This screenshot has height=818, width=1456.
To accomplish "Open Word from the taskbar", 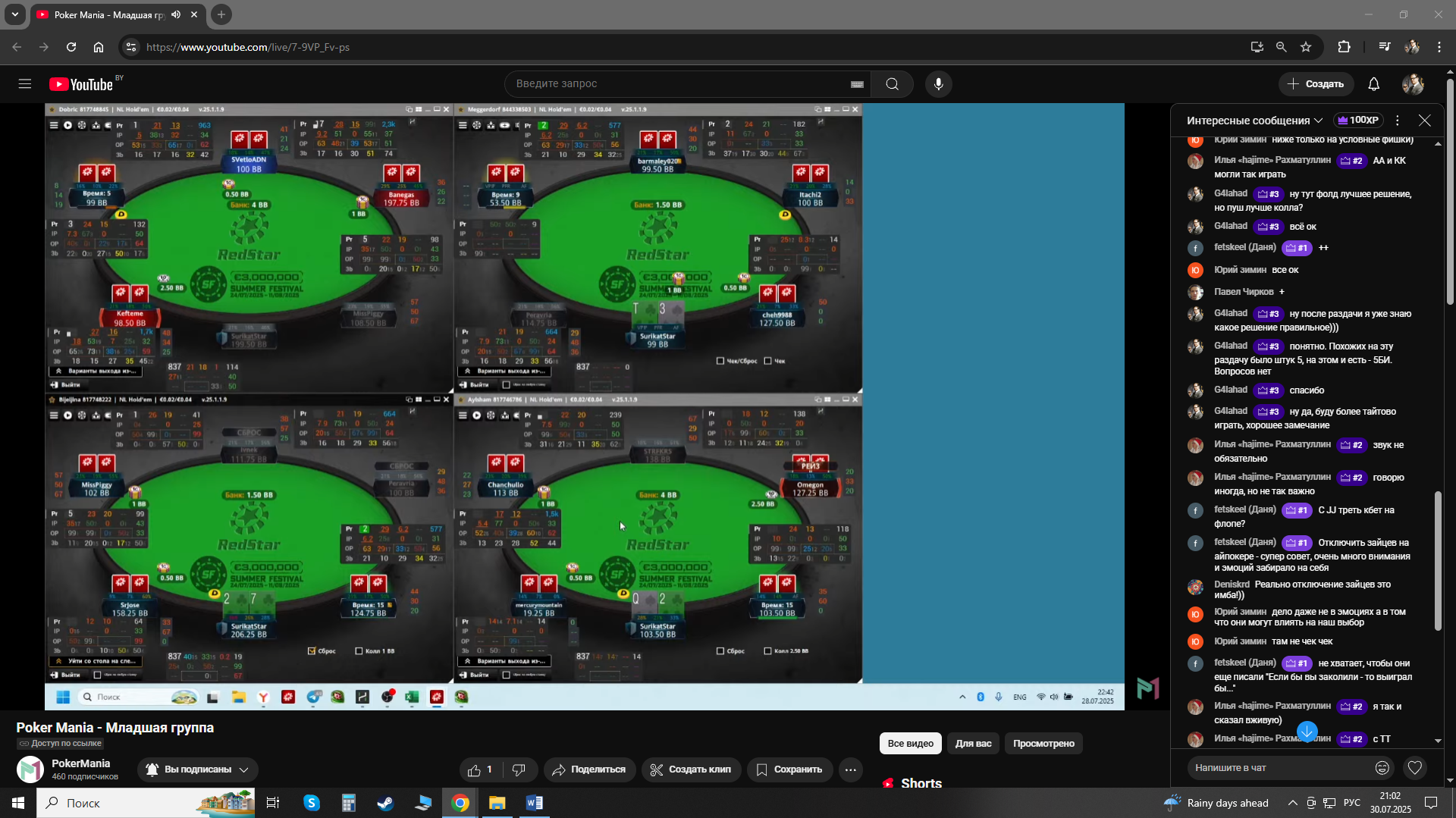I will click(x=534, y=803).
